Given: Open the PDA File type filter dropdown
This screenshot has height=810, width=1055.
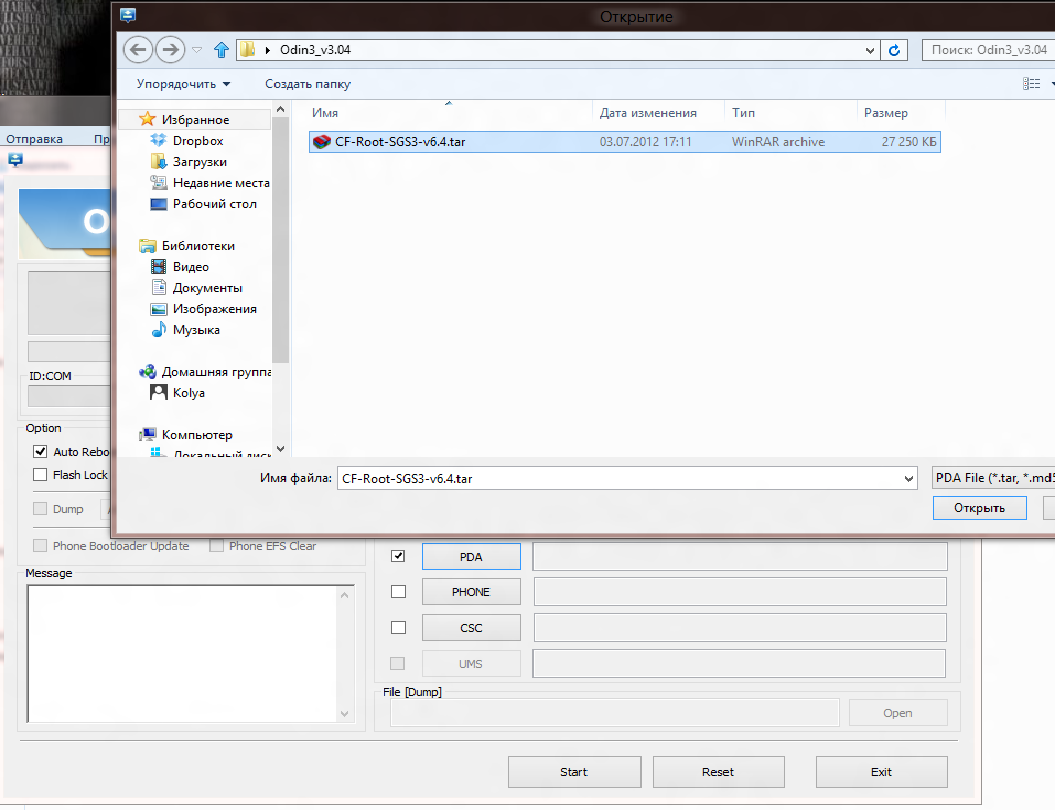Looking at the screenshot, I should (x=993, y=478).
